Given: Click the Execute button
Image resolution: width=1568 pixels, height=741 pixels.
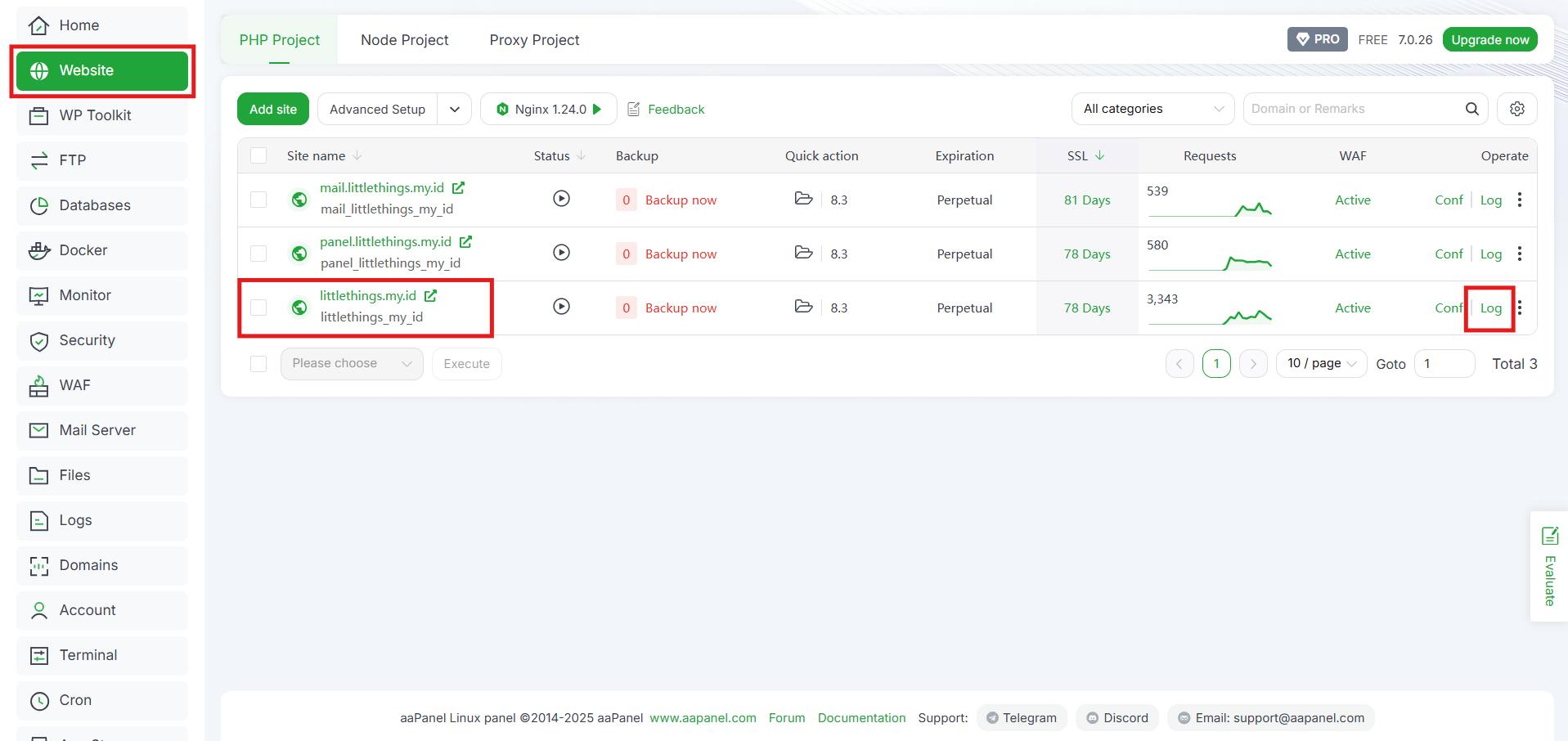Looking at the screenshot, I should tap(467, 364).
